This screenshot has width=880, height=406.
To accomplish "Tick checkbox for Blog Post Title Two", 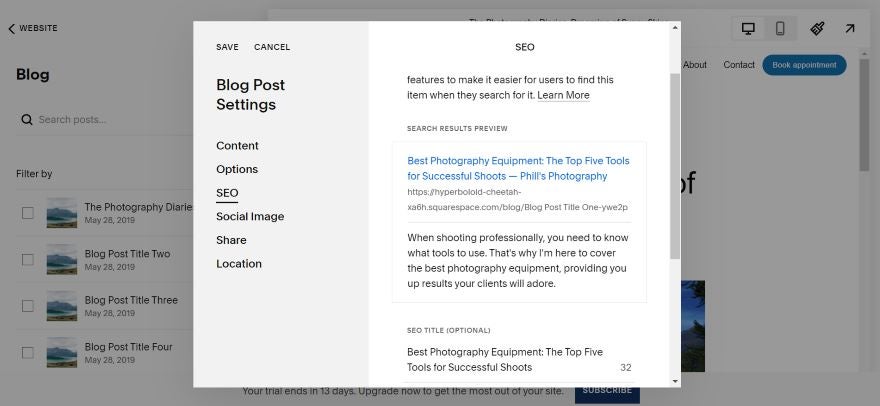I will [28, 259].
